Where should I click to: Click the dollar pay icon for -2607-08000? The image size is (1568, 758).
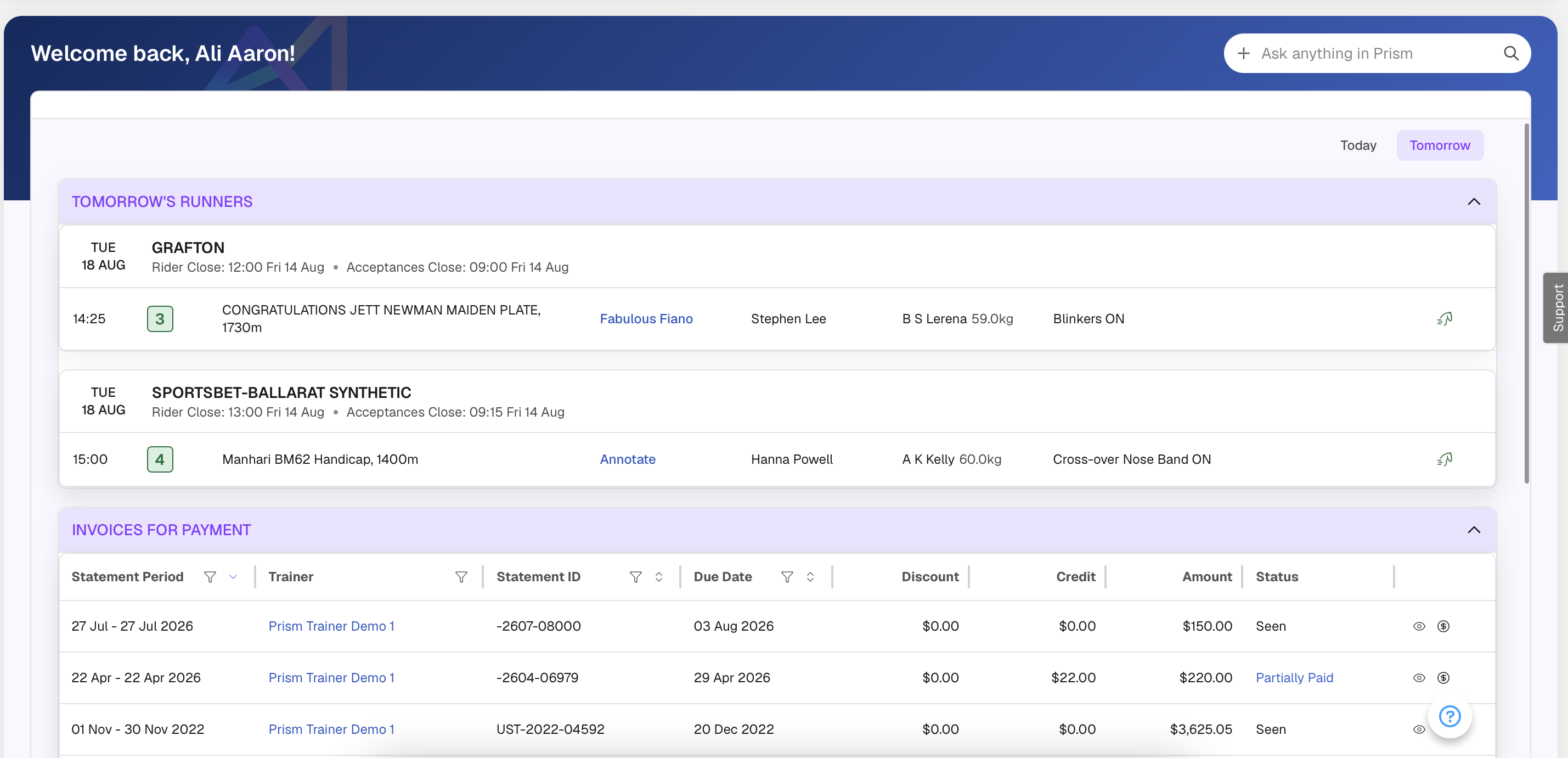[x=1443, y=626]
